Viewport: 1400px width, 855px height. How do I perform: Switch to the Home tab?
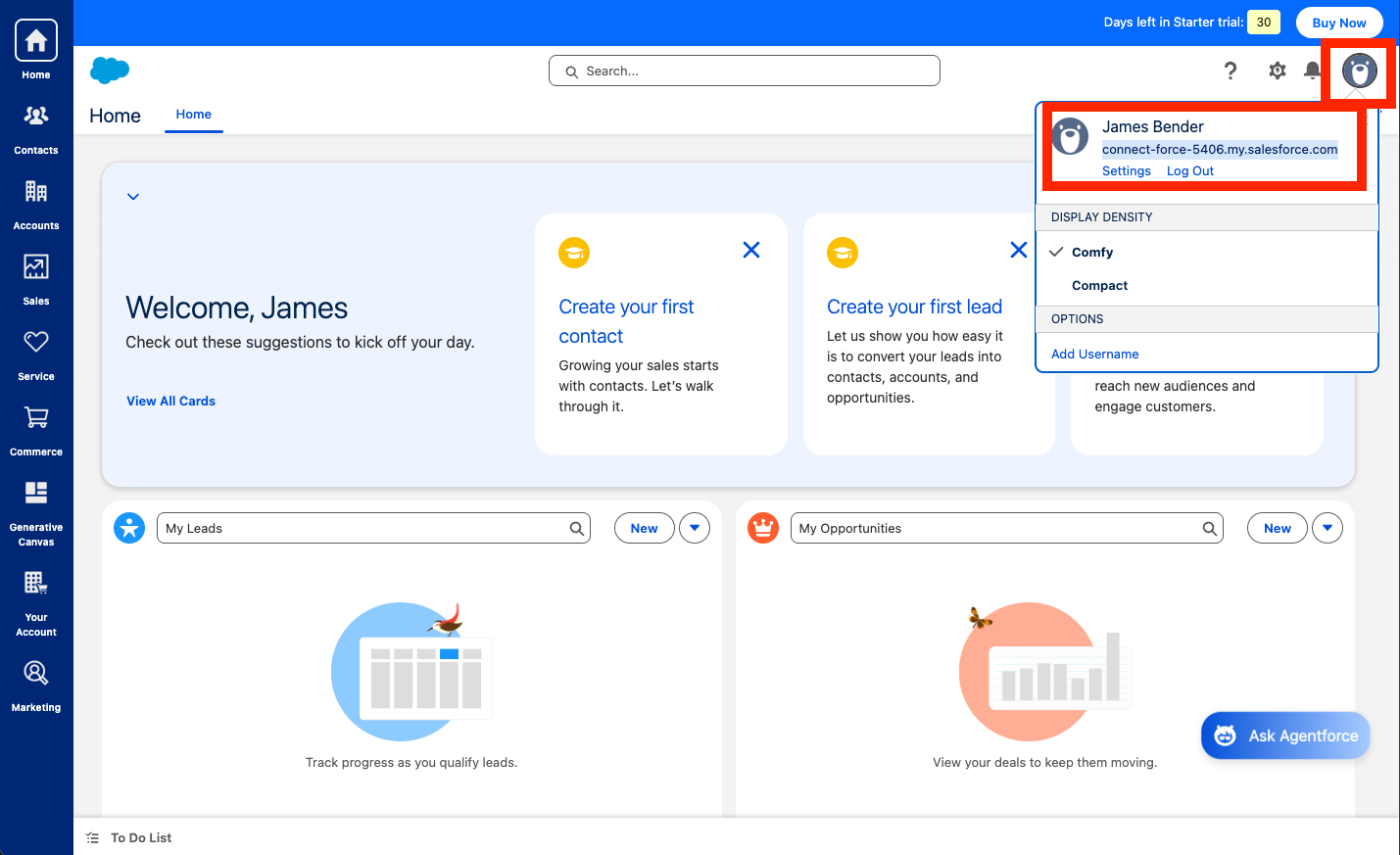(x=194, y=115)
